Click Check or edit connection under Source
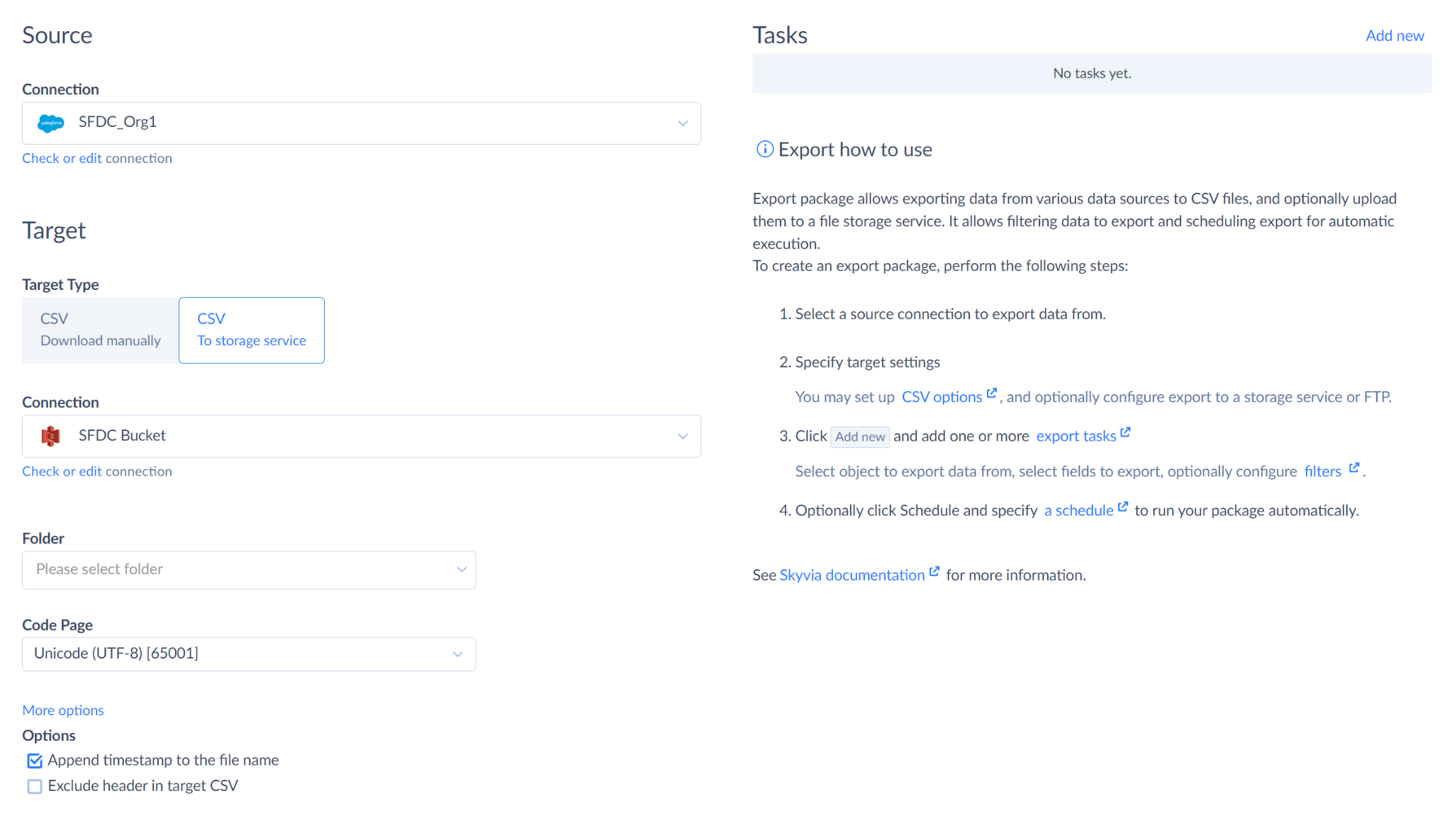This screenshot has height=840, width=1452. pos(97,158)
